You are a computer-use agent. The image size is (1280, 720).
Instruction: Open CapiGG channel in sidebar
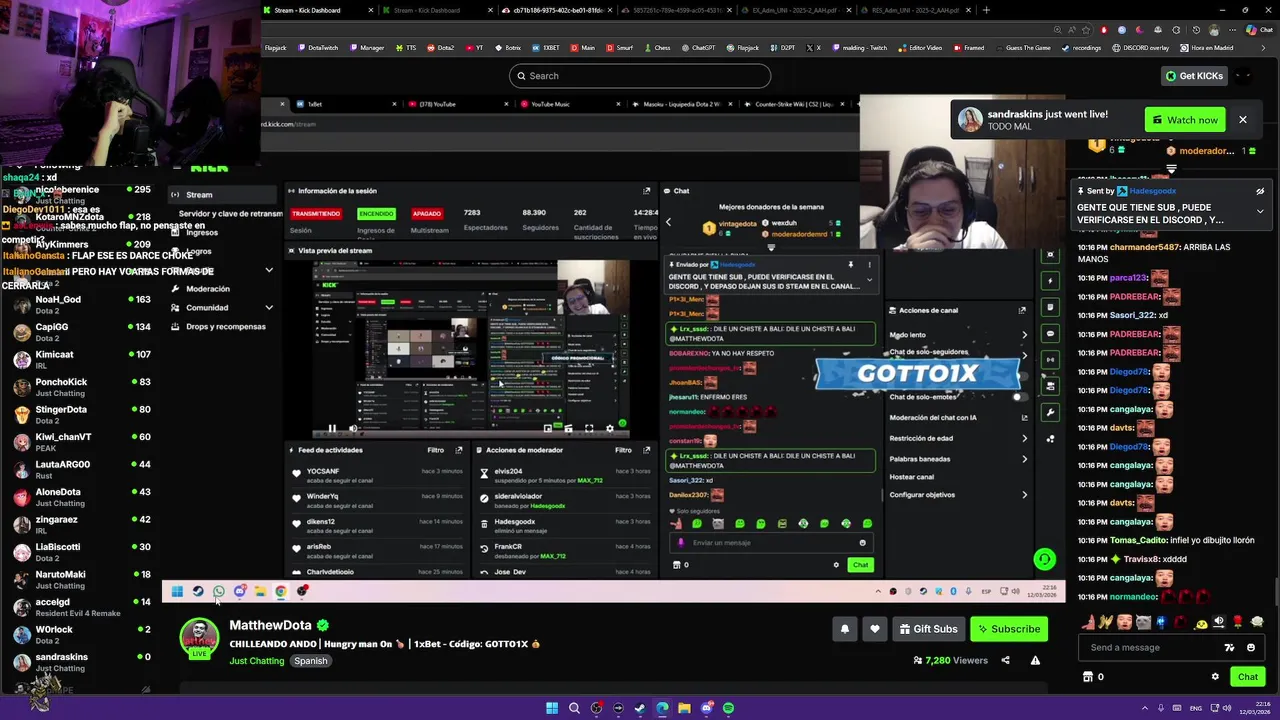(x=82, y=332)
